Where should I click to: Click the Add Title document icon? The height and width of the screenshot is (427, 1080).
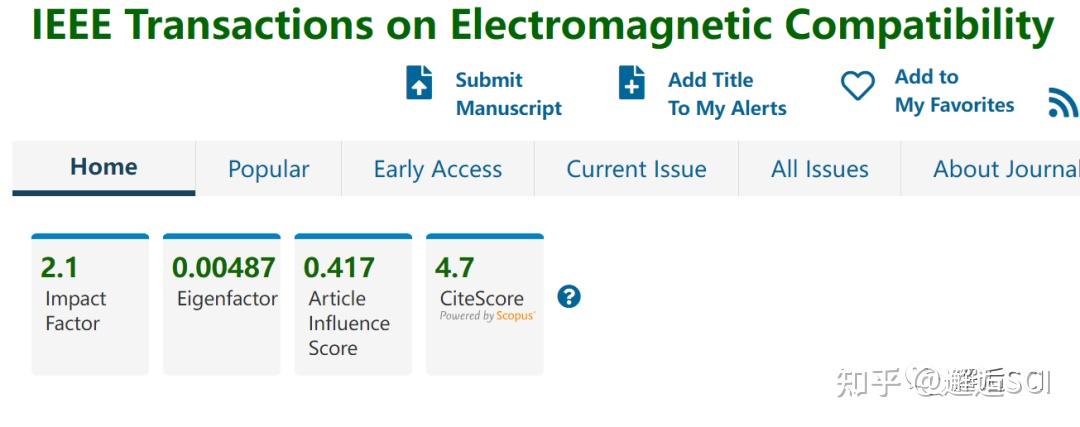tap(632, 83)
